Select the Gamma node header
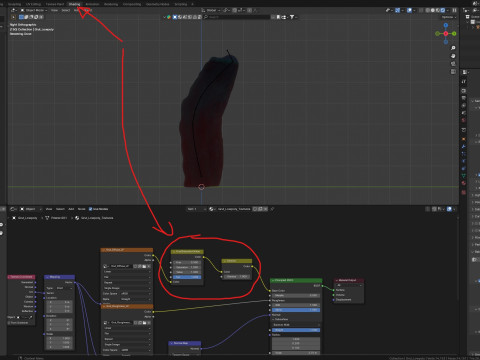Image resolution: width=480 pixels, height=360 pixels. pos(237,261)
